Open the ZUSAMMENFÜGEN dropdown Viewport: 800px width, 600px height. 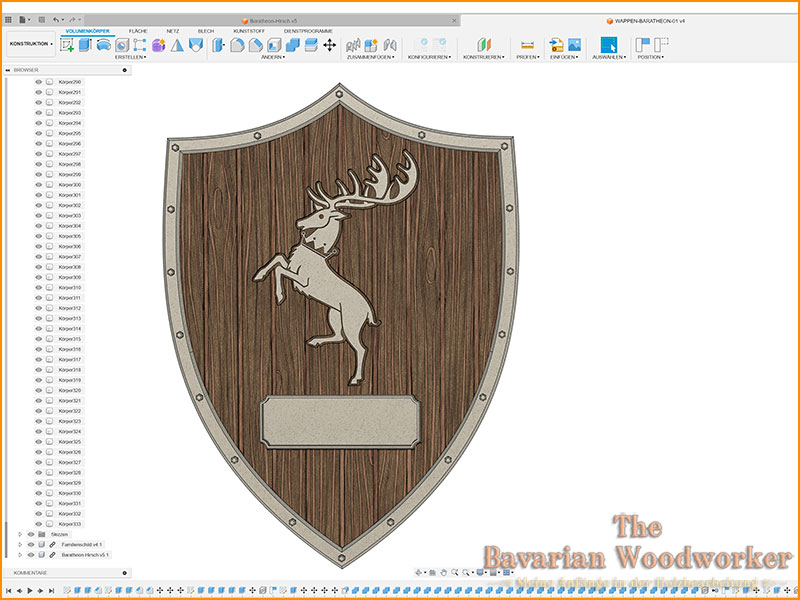(371, 57)
